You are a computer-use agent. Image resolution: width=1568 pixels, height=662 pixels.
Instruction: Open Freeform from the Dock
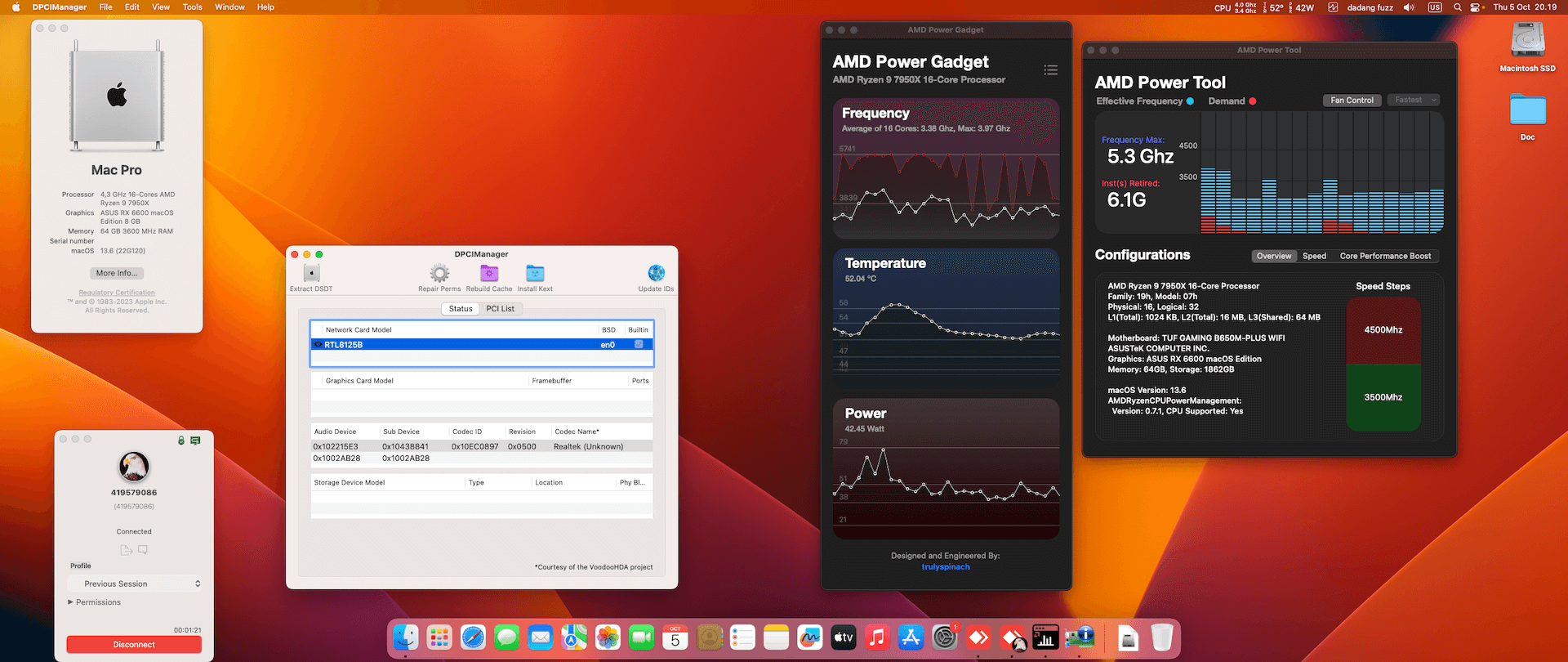[809, 637]
